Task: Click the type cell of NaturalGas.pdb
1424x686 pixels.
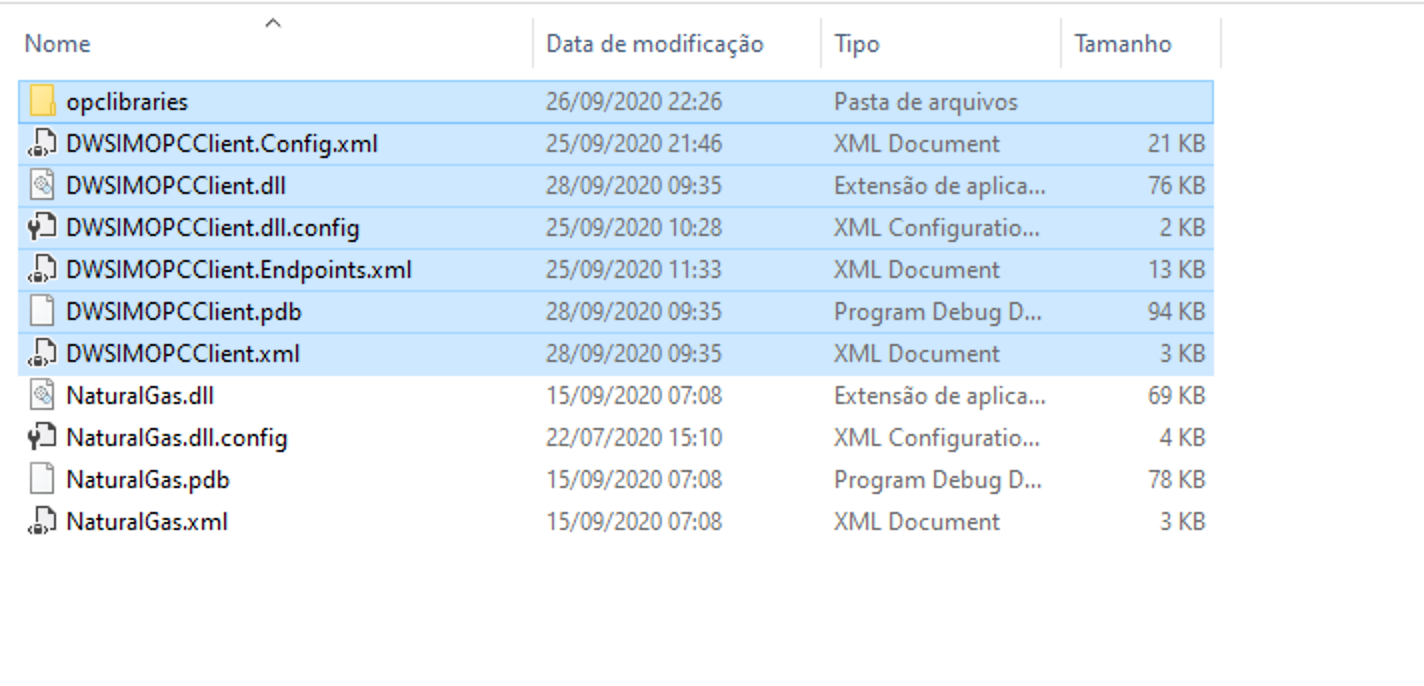Action: tap(938, 480)
